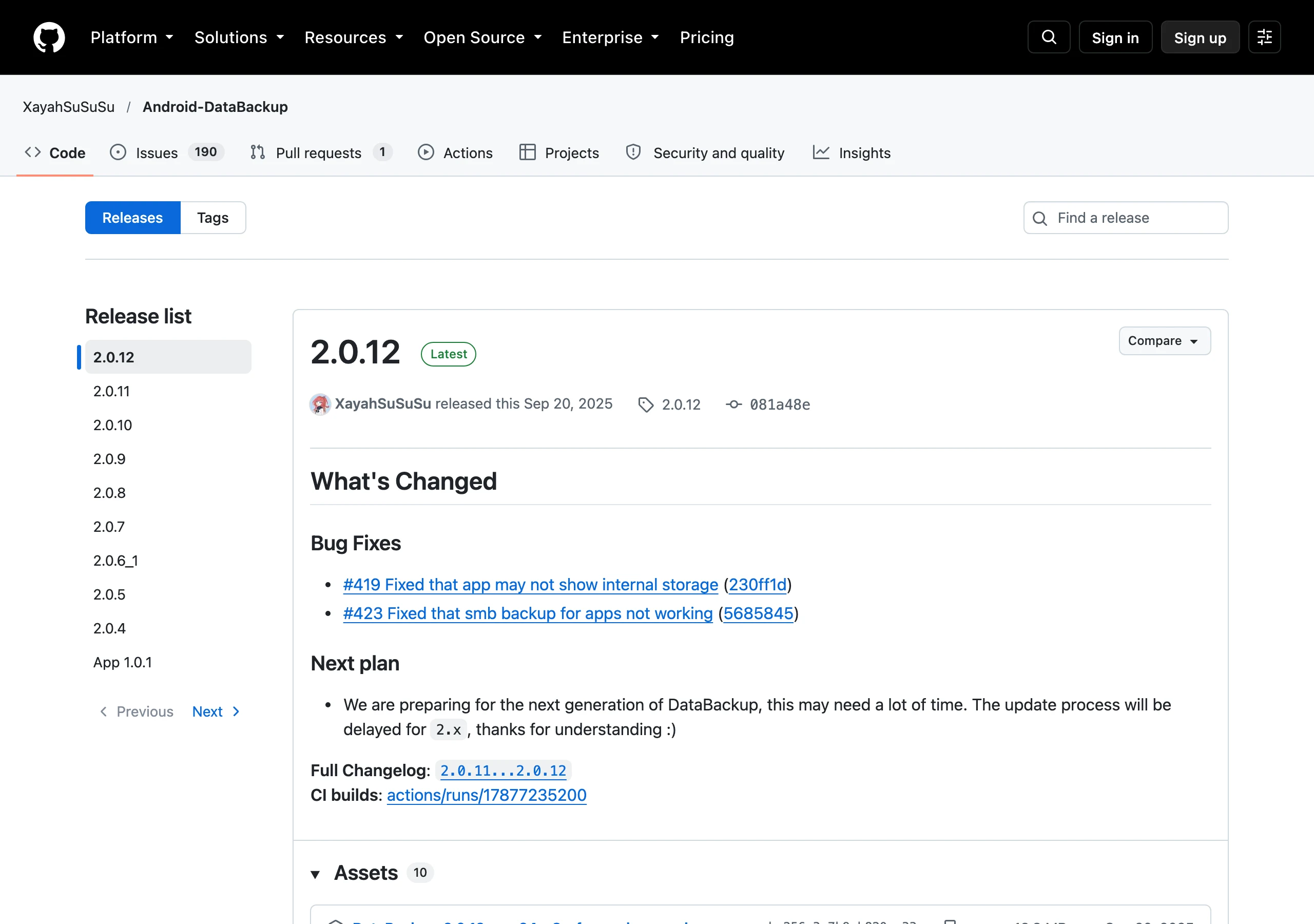
Task: Expand the Platform menu
Action: coord(131,38)
